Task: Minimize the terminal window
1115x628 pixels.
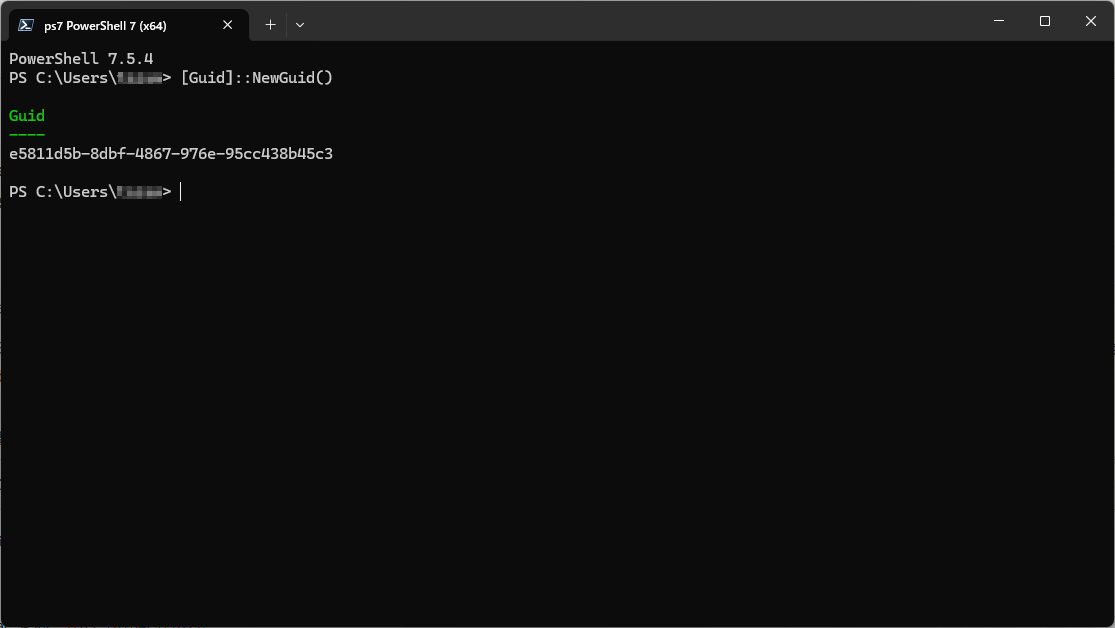Action: (x=999, y=21)
